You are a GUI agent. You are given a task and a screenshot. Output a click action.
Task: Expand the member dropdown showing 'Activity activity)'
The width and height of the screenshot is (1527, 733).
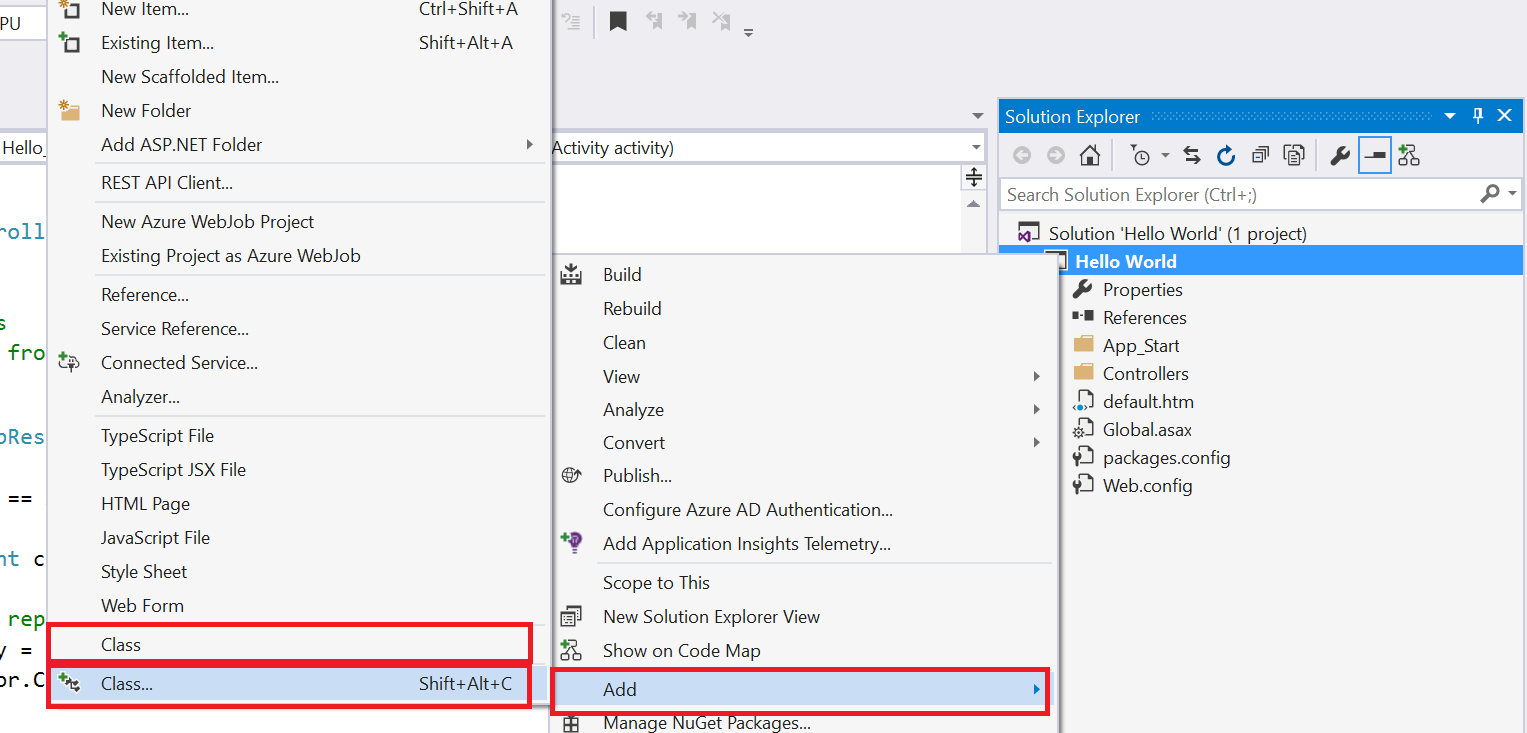pos(976,148)
